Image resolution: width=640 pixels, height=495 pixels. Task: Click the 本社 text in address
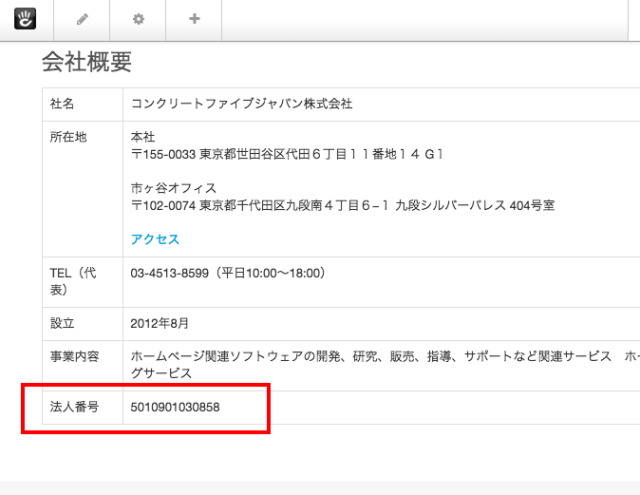[x=143, y=137]
